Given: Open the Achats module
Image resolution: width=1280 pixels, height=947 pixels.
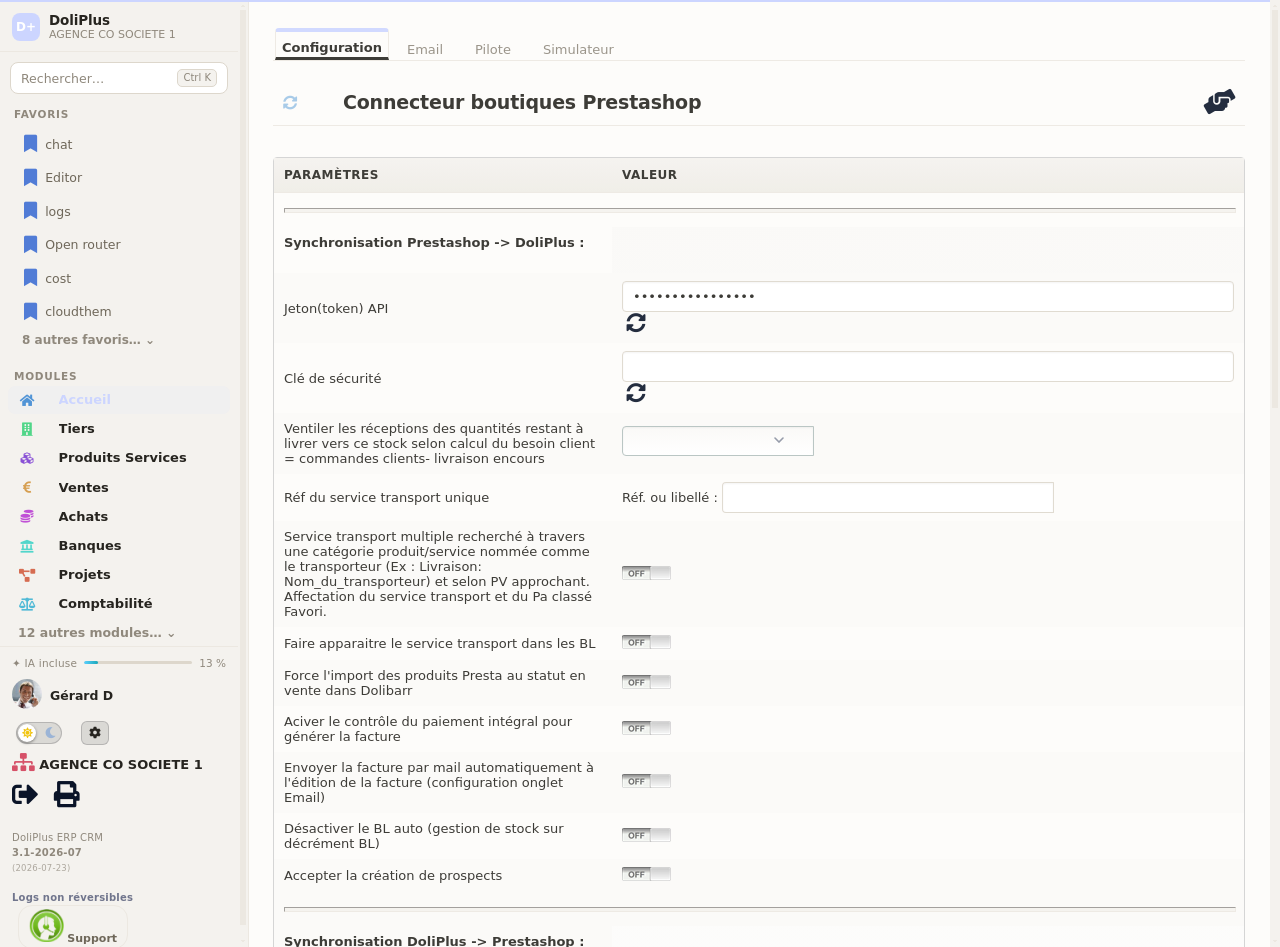Looking at the screenshot, I should [83, 517].
